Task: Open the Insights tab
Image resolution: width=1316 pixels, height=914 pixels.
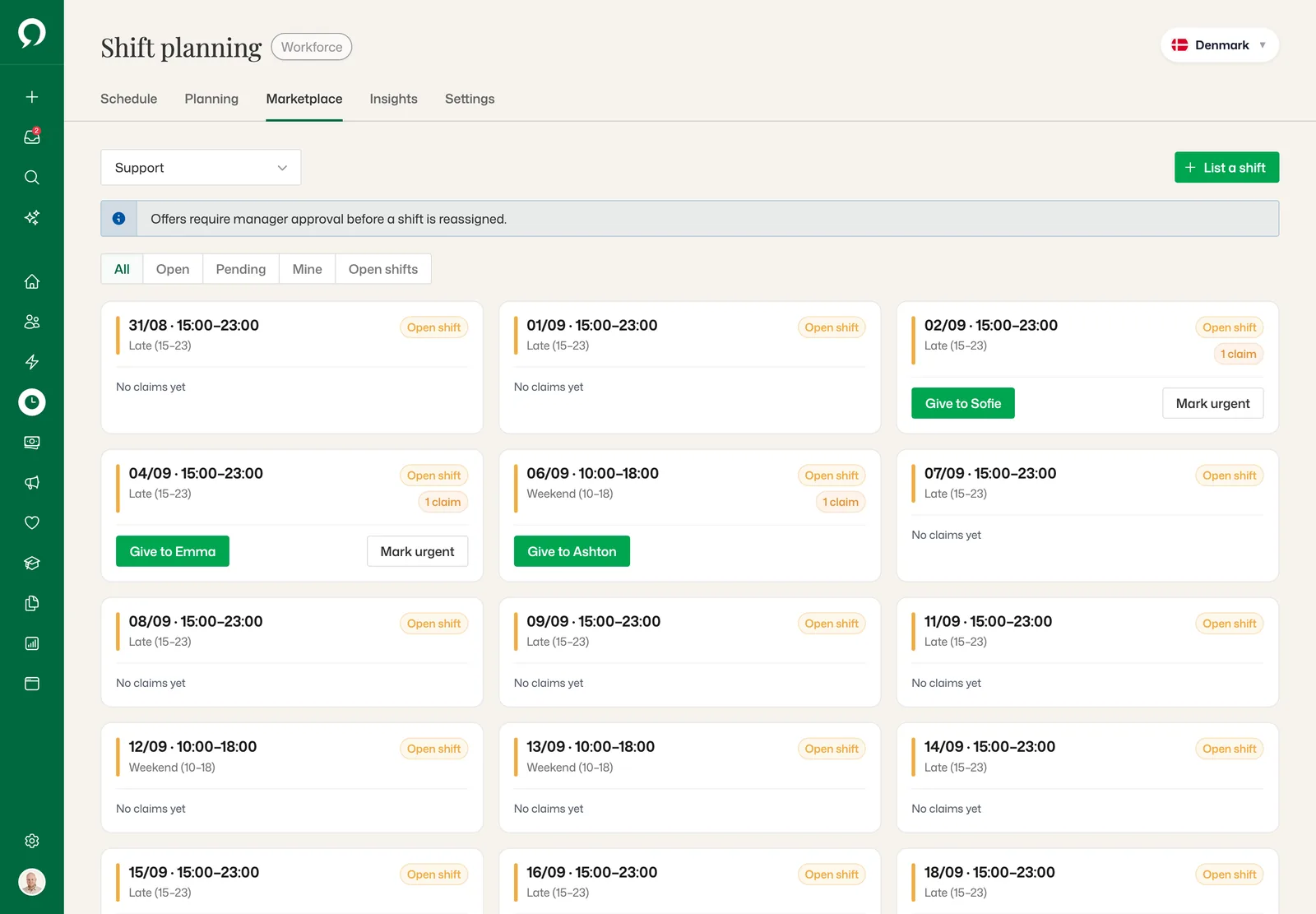Action: 393,99
